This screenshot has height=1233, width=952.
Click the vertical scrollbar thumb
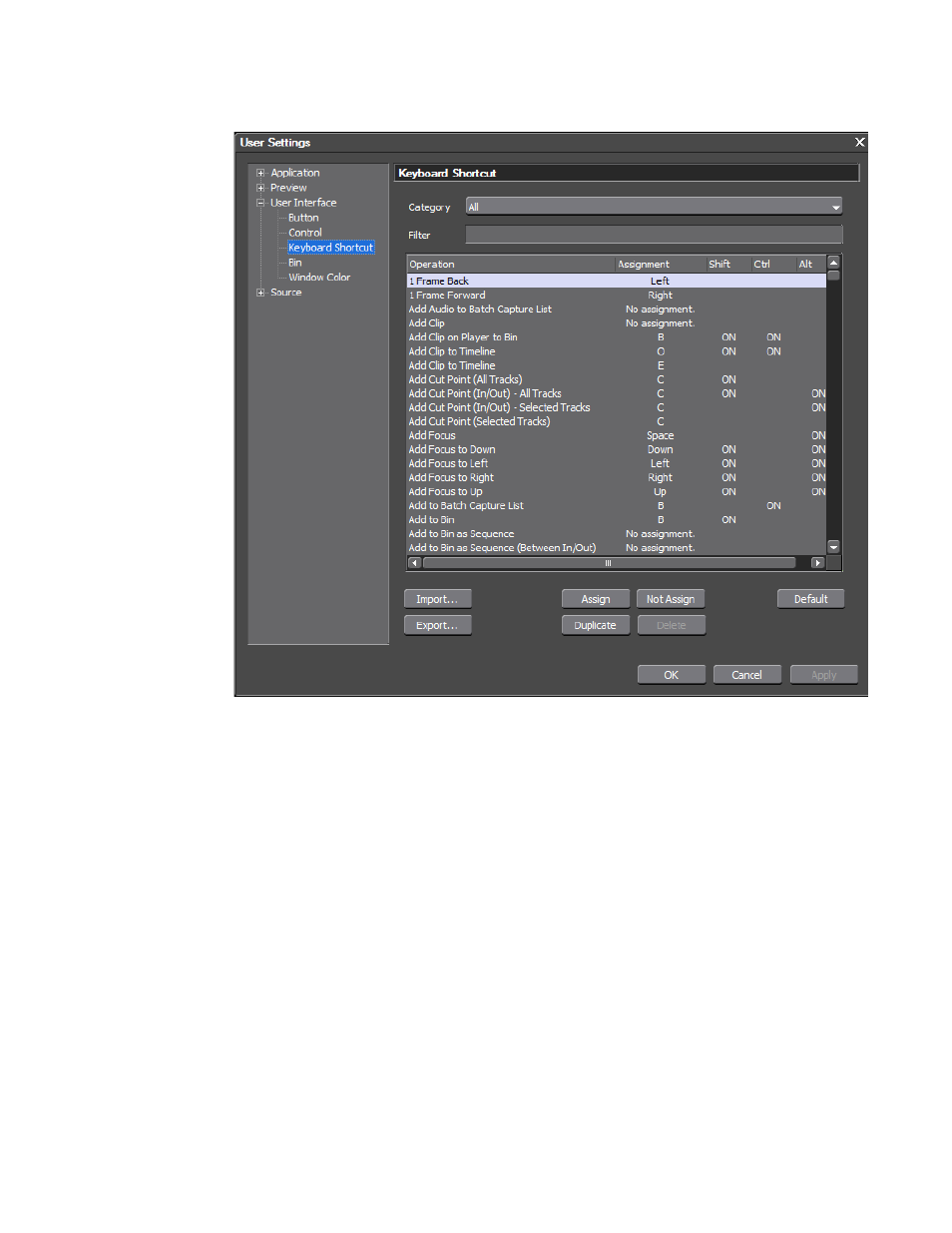coord(834,276)
